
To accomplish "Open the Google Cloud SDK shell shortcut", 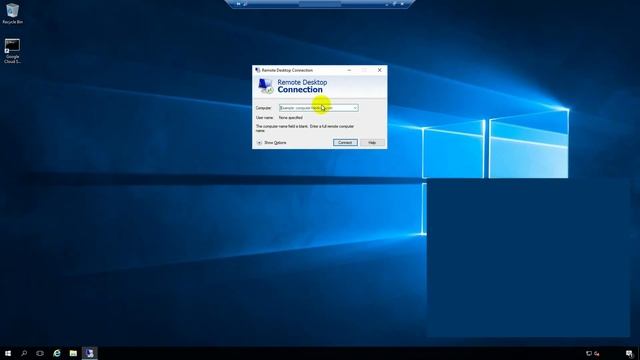I will coord(12,51).
